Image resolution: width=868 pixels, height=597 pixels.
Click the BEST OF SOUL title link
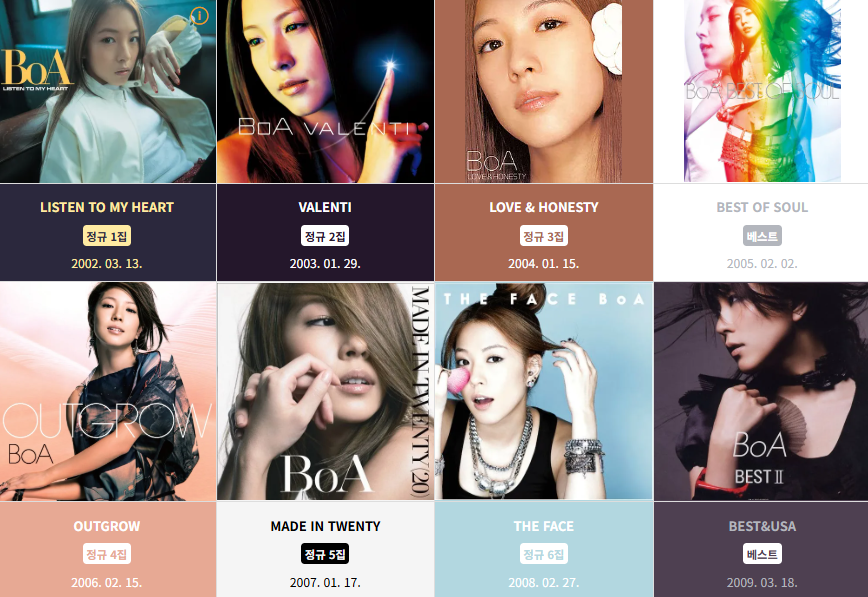762,207
